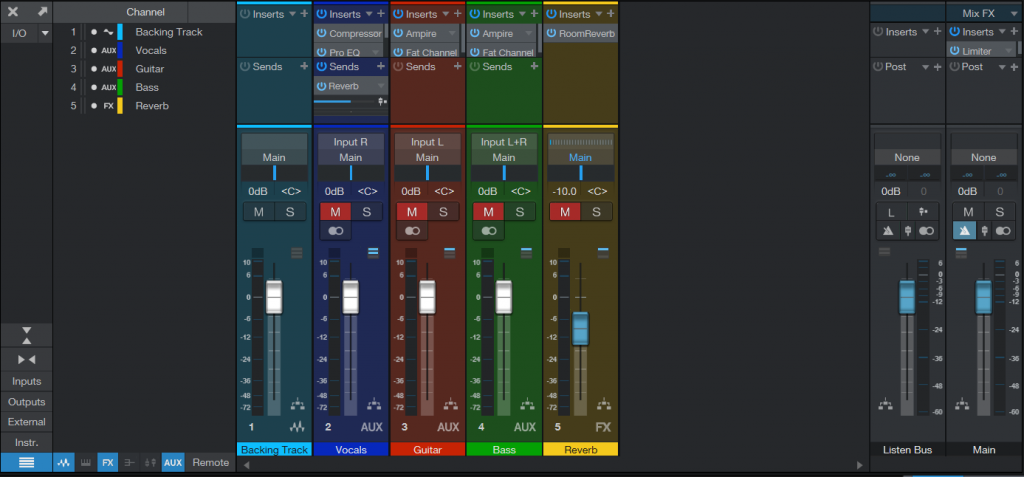1024x477 pixels.
Task: Toggle the AUX channel filter button
Action: [172, 463]
